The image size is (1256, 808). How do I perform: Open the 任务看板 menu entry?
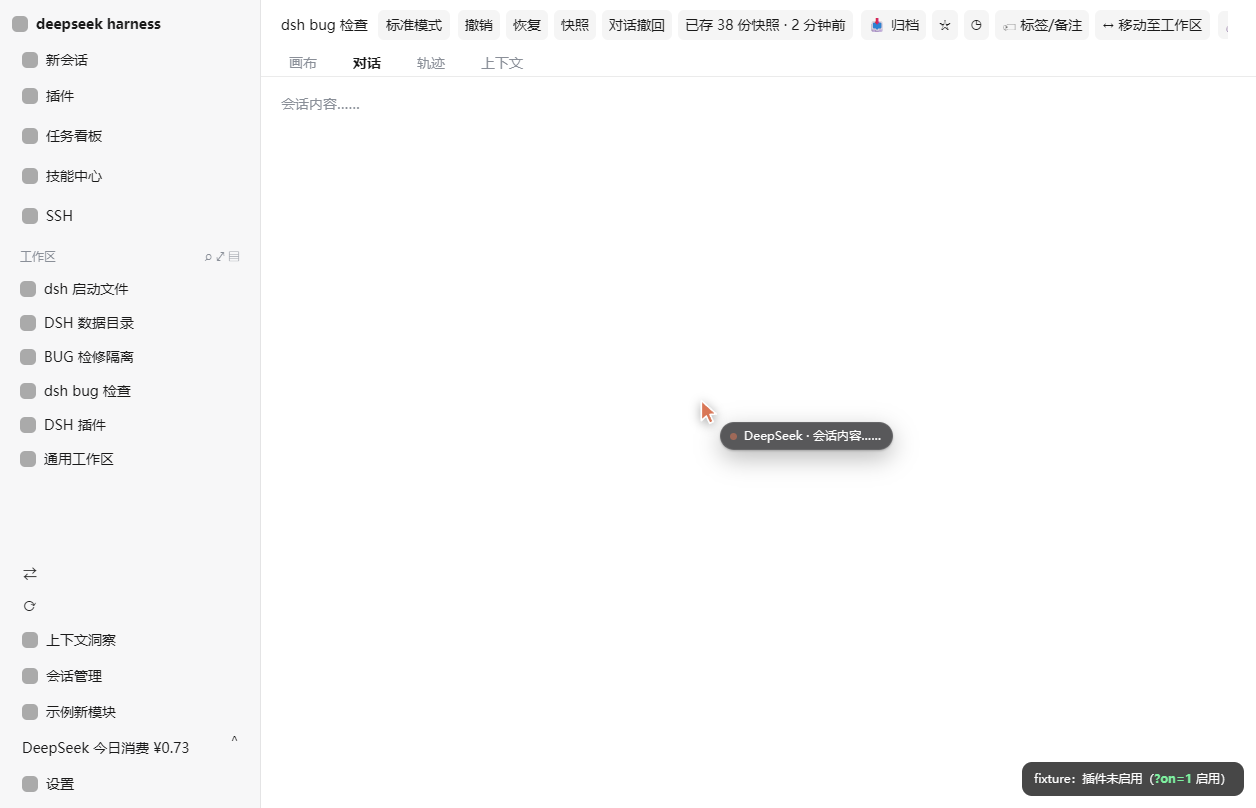click(x=74, y=136)
